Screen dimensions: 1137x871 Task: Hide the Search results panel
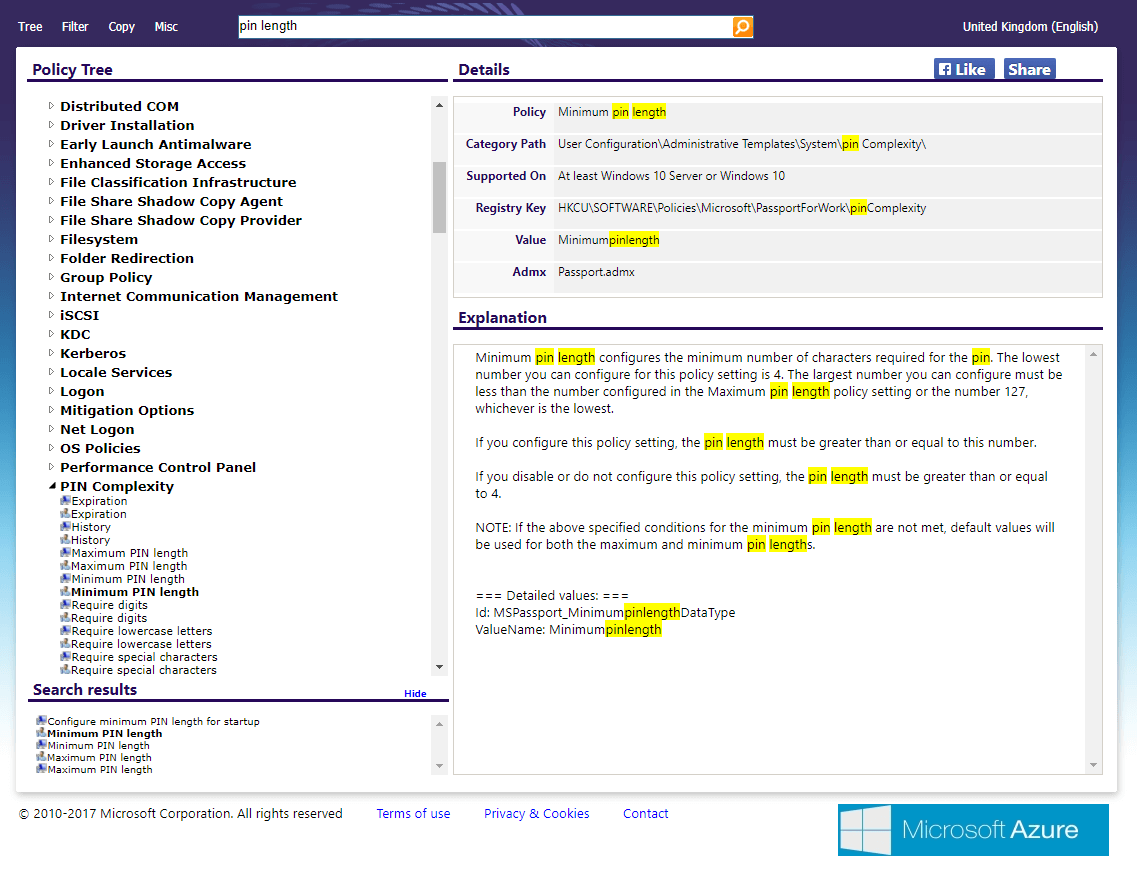tap(415, 693)
